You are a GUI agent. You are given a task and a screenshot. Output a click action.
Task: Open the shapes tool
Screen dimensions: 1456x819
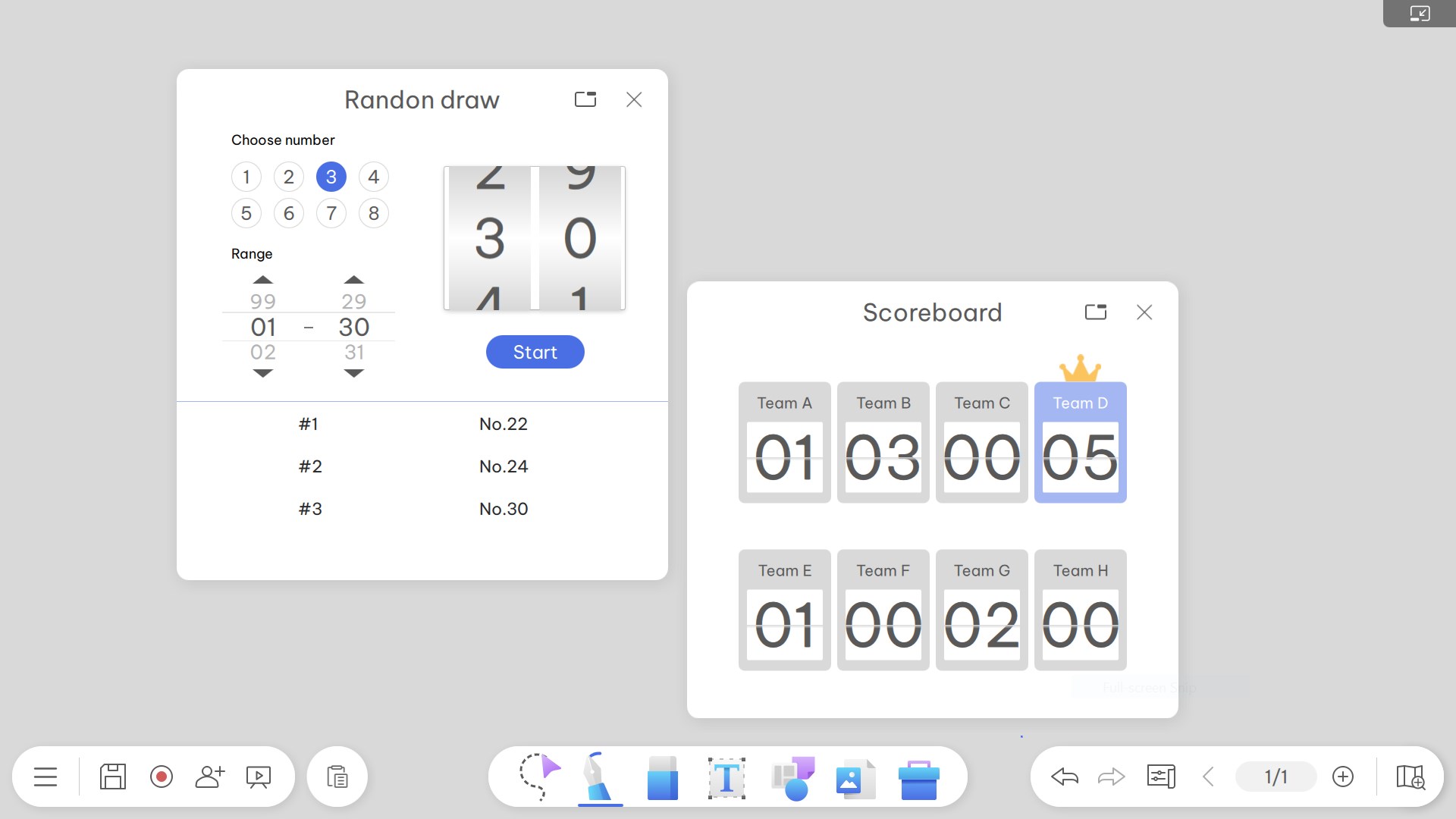792,777
